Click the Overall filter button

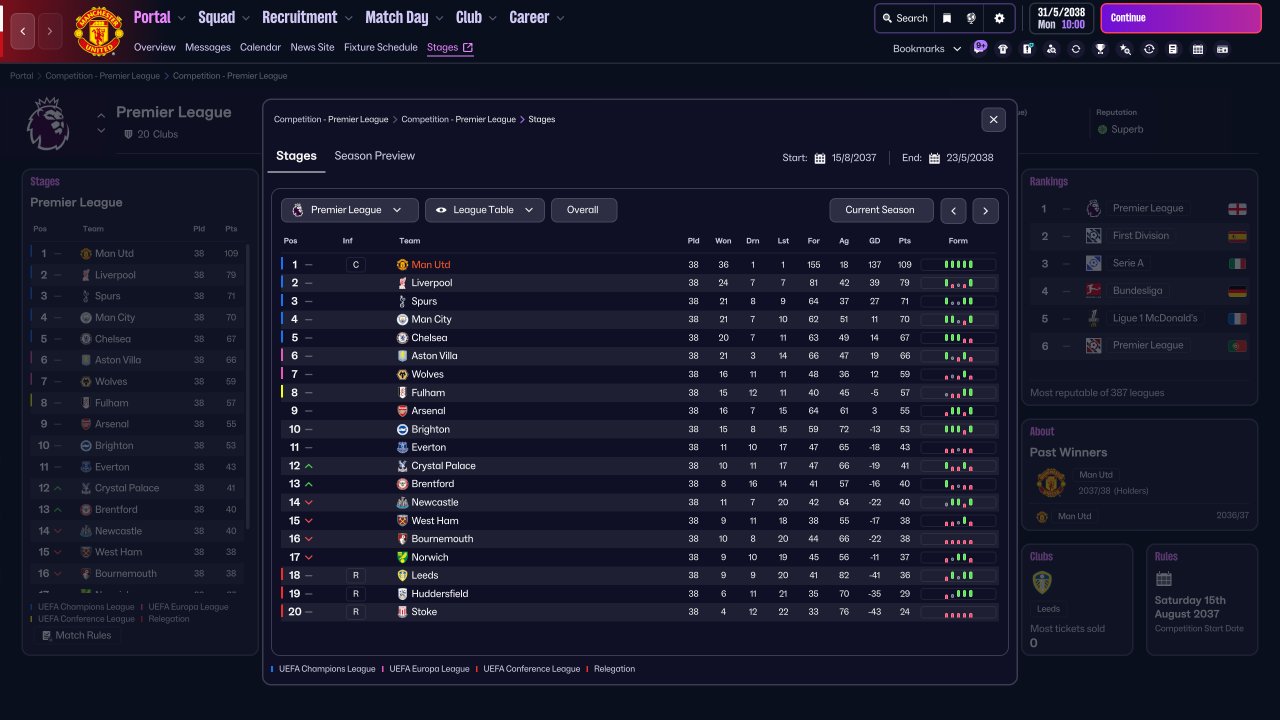[584, 210]
